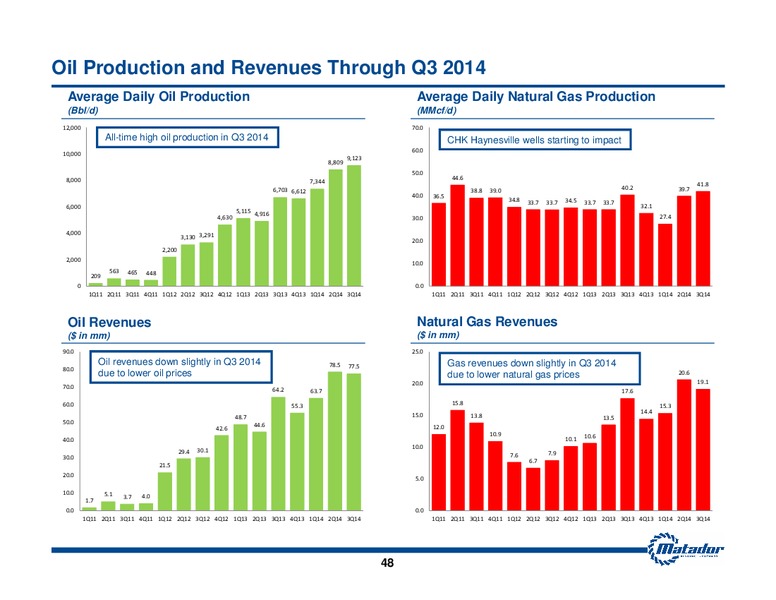Click the "Average Daily Natural Gas Production" heading
The width and height of the screenshot is (776, 600).
coord(536,96)
